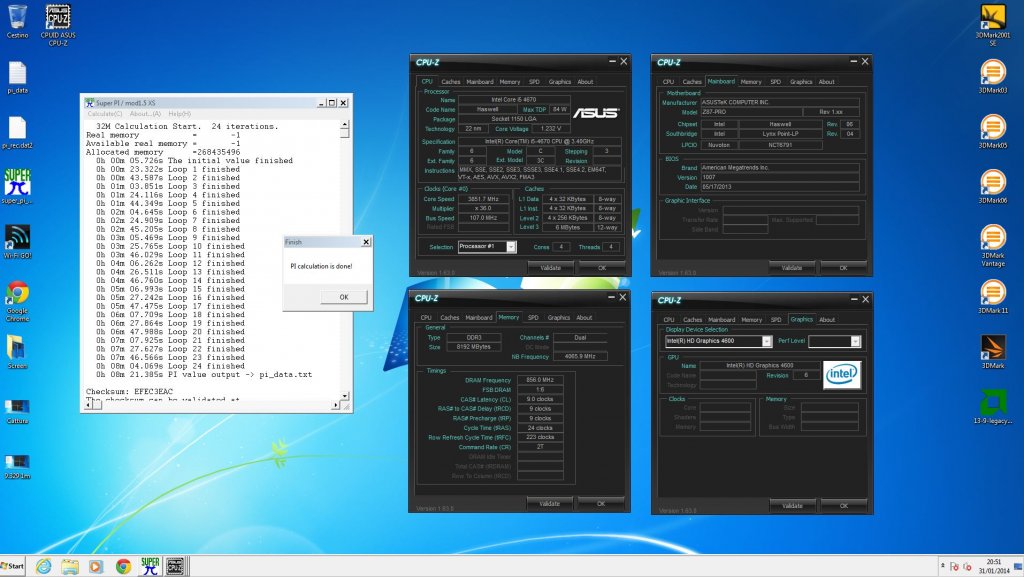
Task: Click the '32M Calculation Start. 24 iterations.' line
Action: pos(187,126)
